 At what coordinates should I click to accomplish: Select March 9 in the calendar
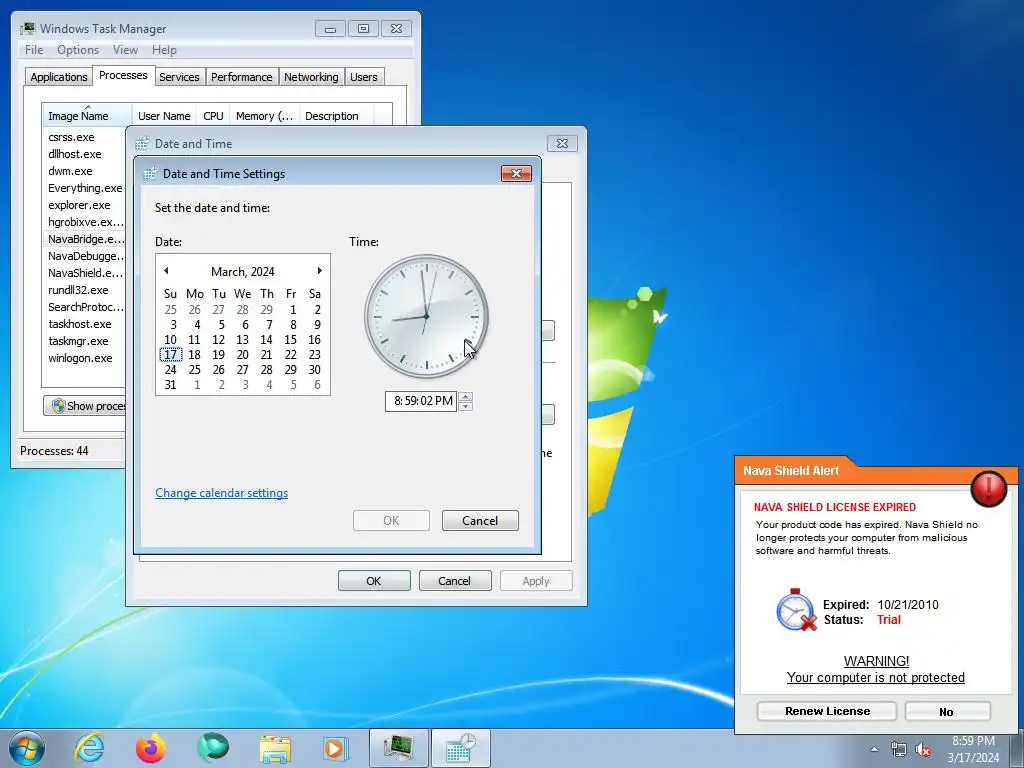pos(317,325)
